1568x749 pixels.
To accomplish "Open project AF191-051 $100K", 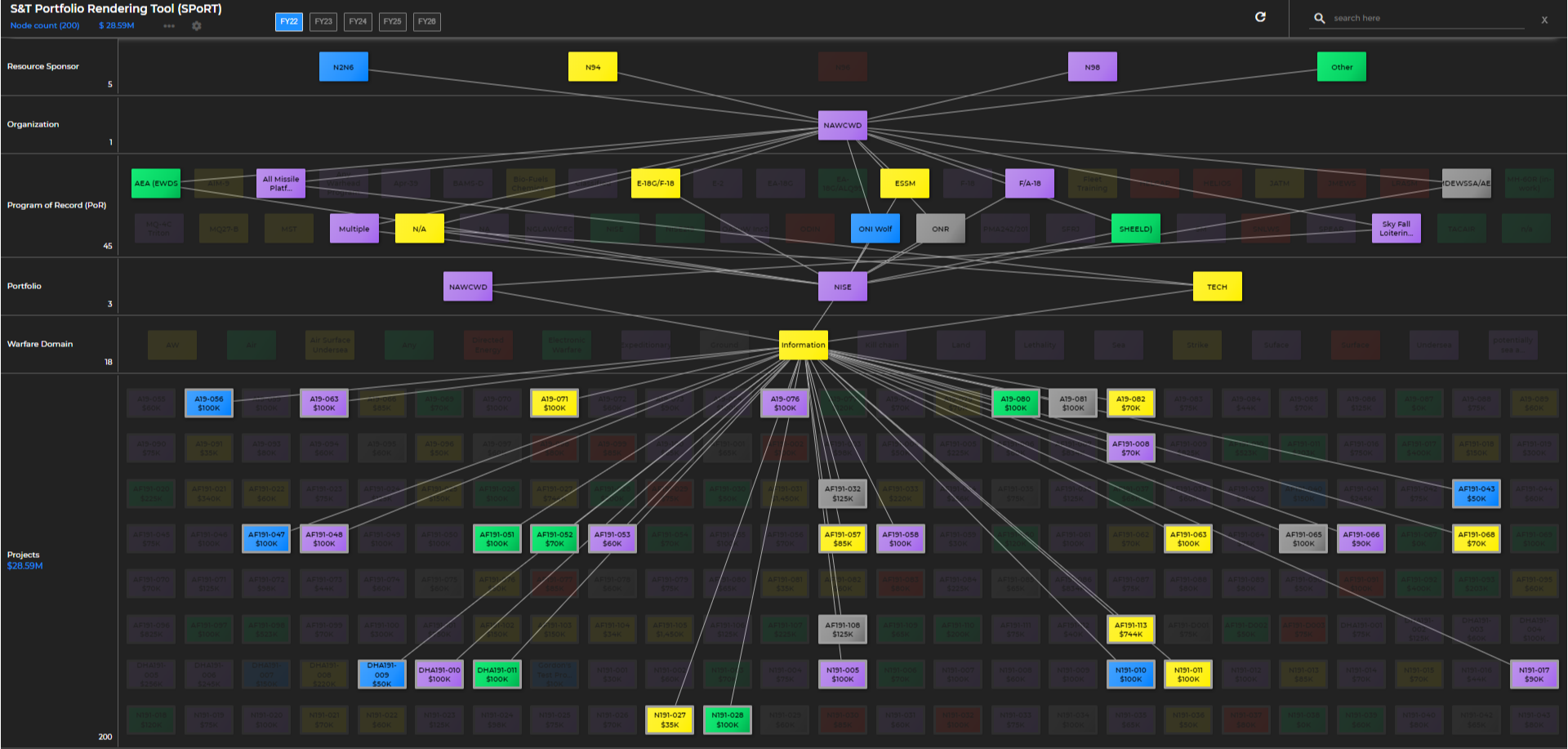I will tap(497, 539).
